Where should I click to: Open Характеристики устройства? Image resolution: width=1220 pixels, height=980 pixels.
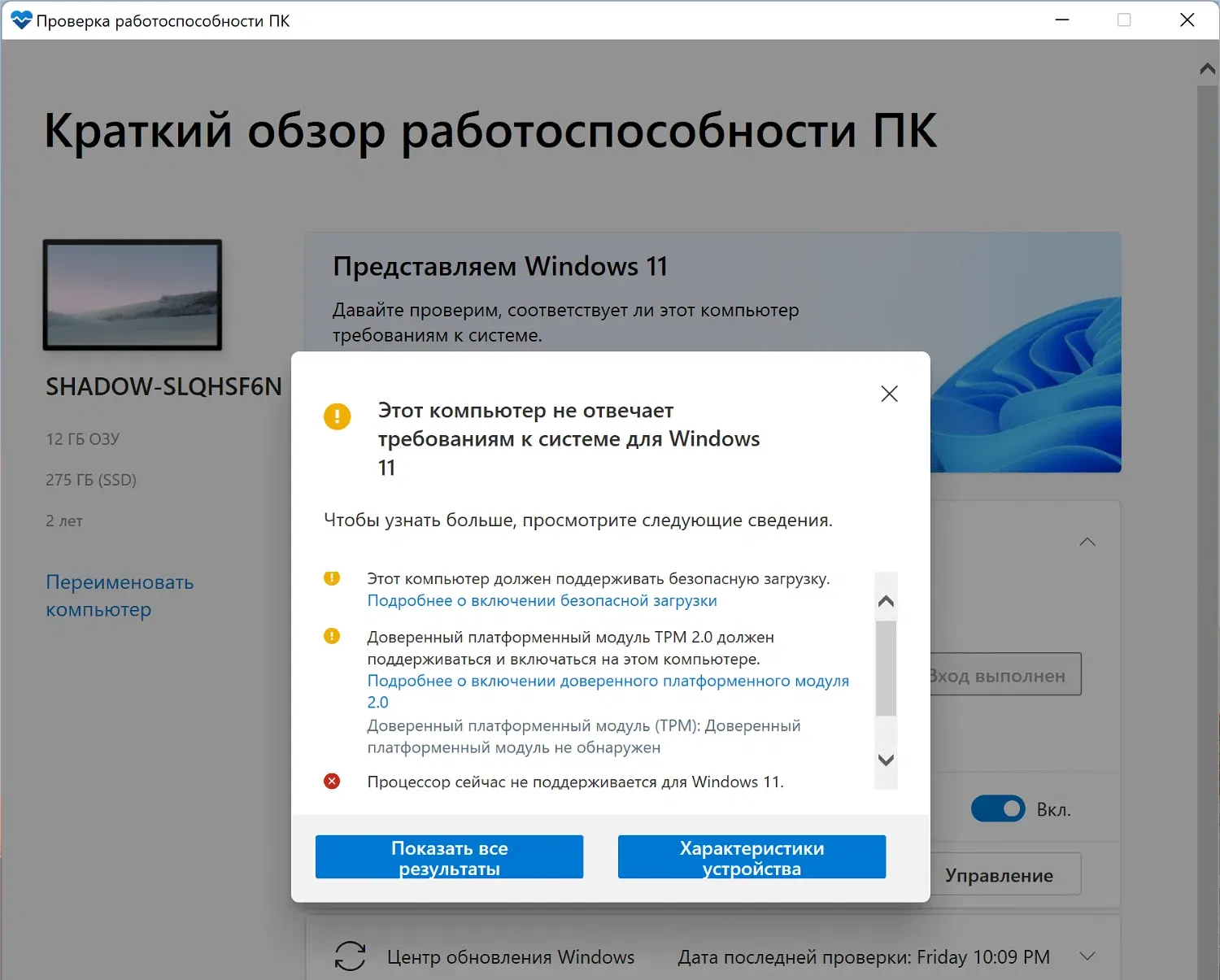point(752,857)
